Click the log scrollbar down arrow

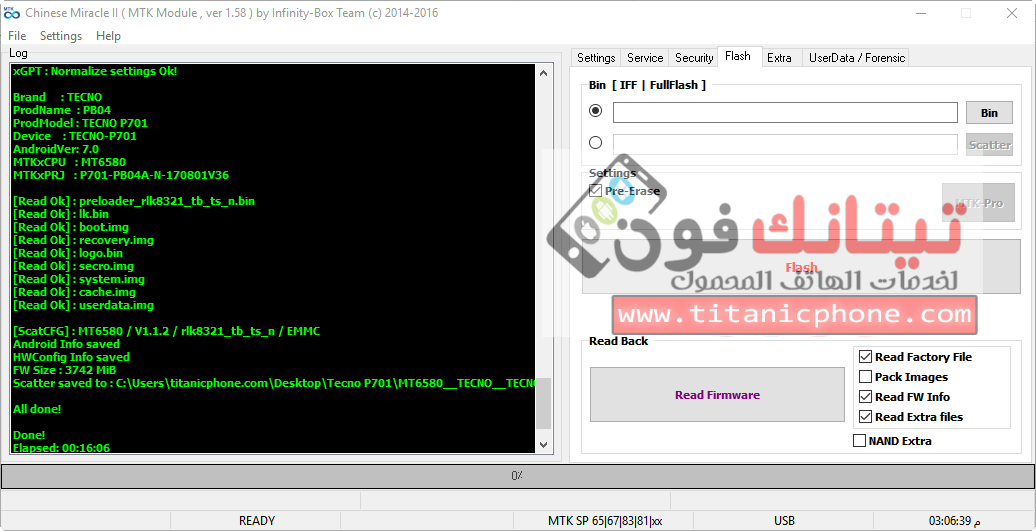coord(543,446)
